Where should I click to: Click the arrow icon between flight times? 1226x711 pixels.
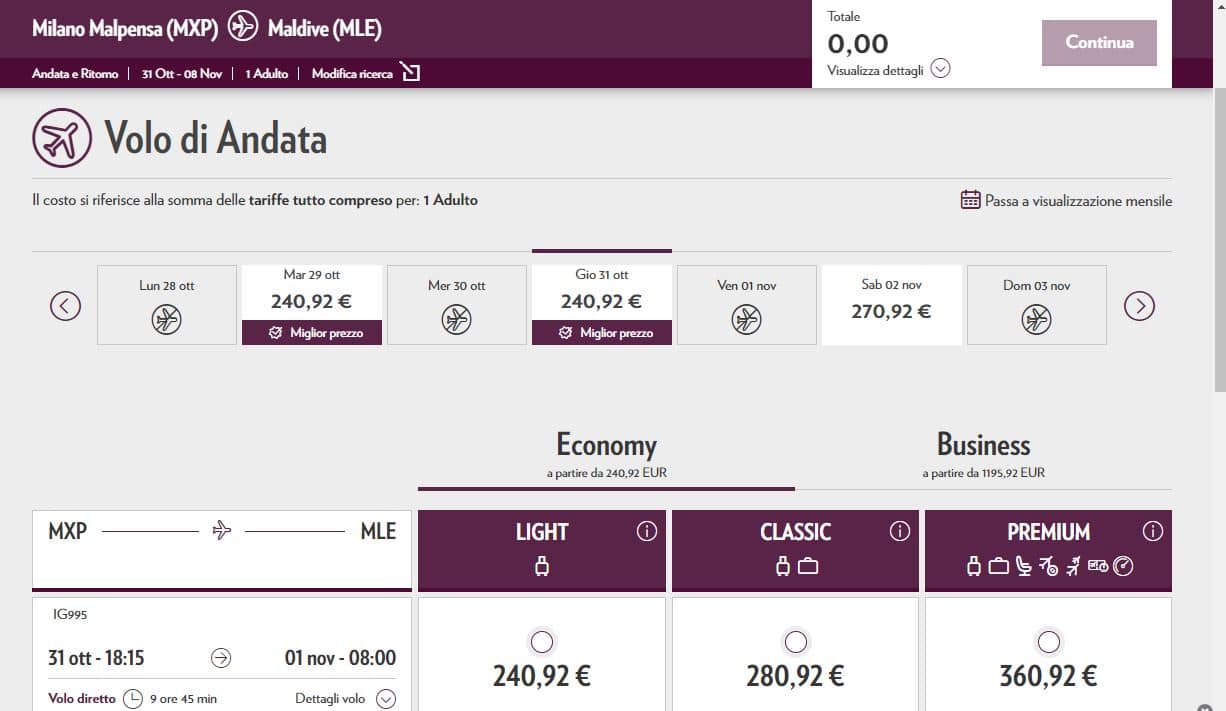pos(221,658)
